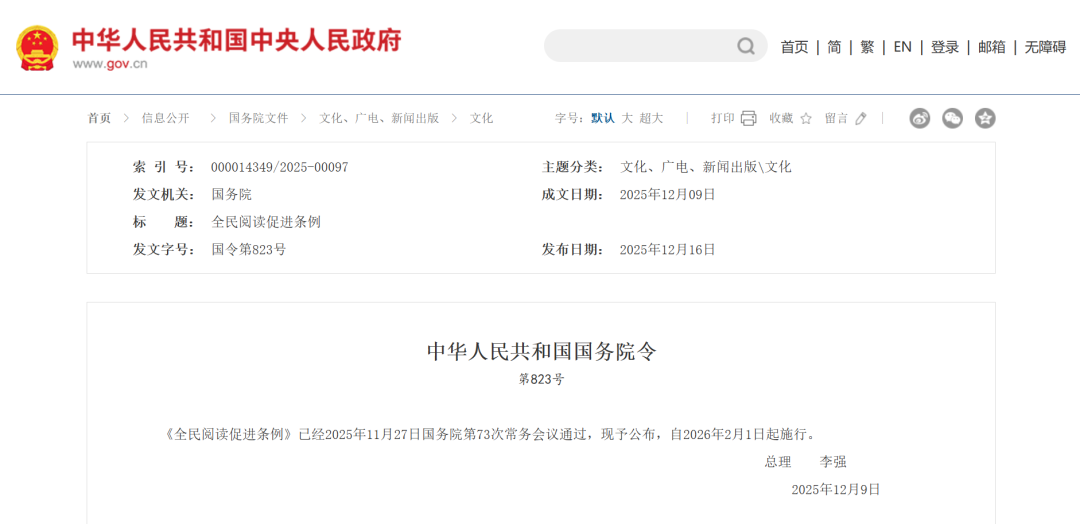Go to 国务院文件 breadcrumb
Viewport: 1080px width, 524px height.
pos(258,118)
